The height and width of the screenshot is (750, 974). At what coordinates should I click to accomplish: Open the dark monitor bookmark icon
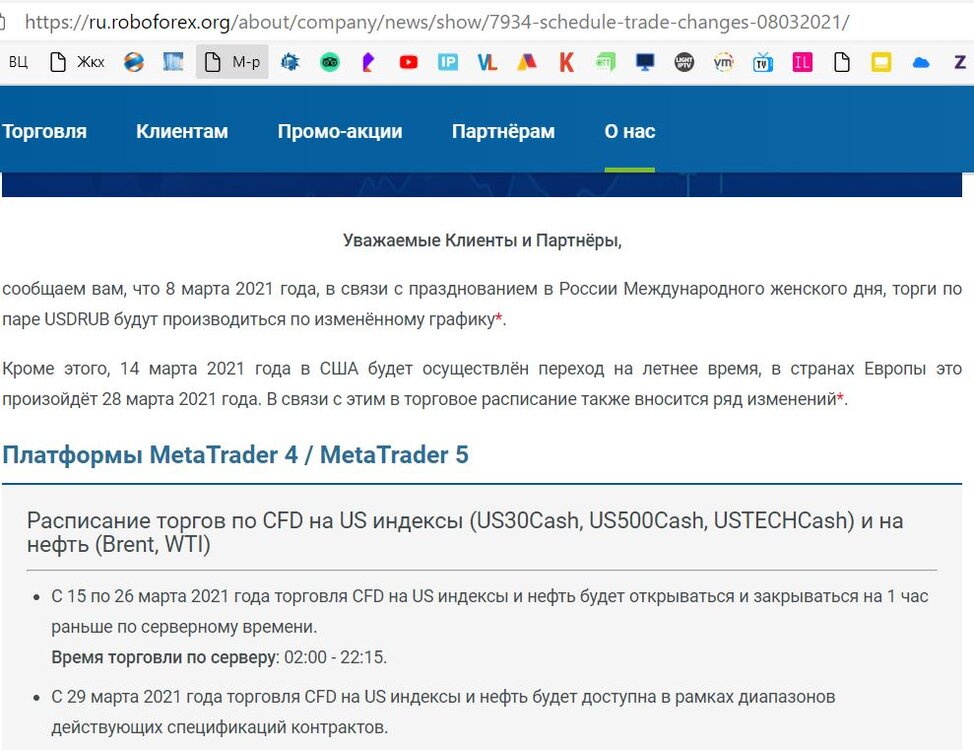pos(645,62)
